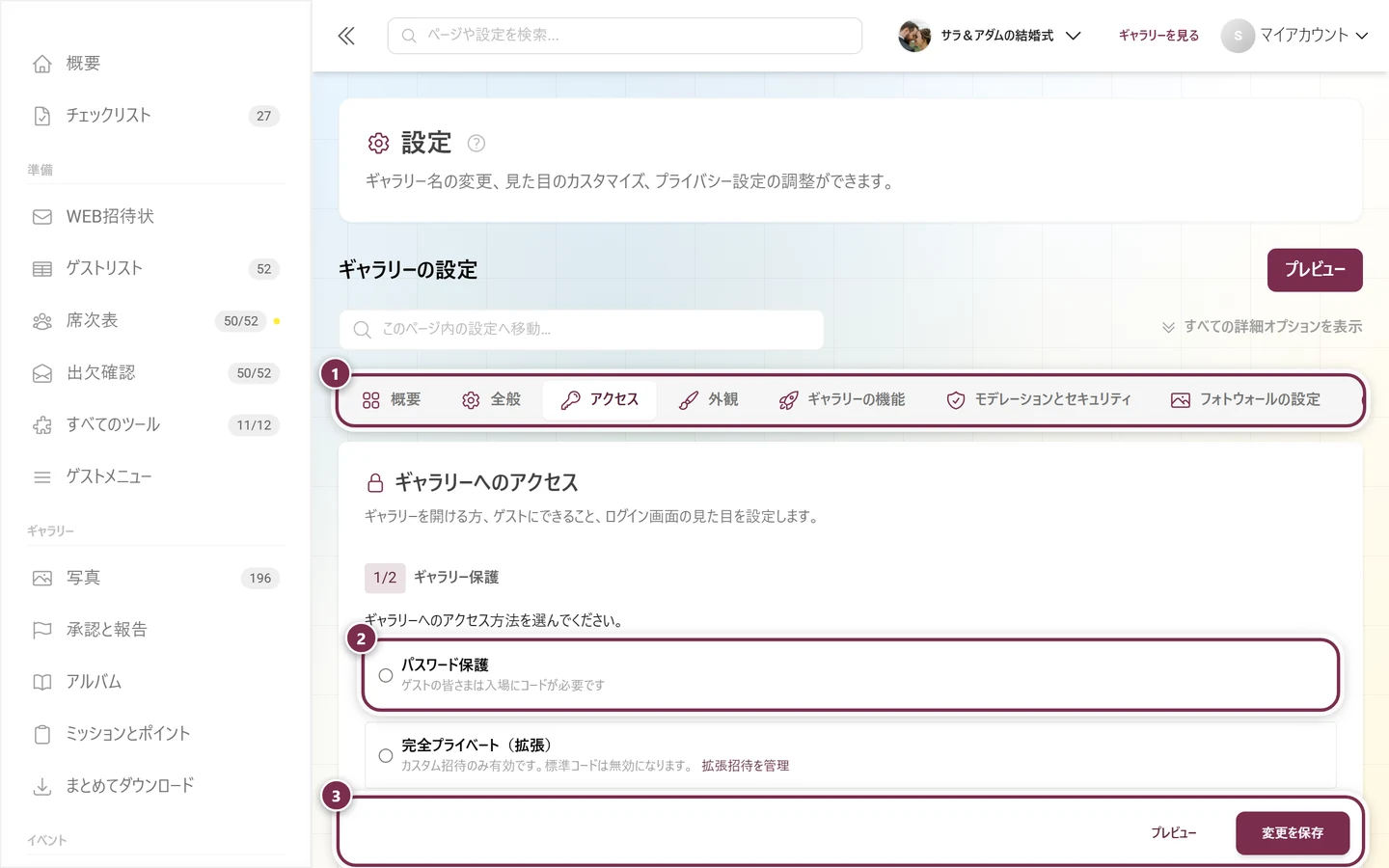Open the 外観 settings tab
This screenshot has width=1389, height=868.
[709, 399]
